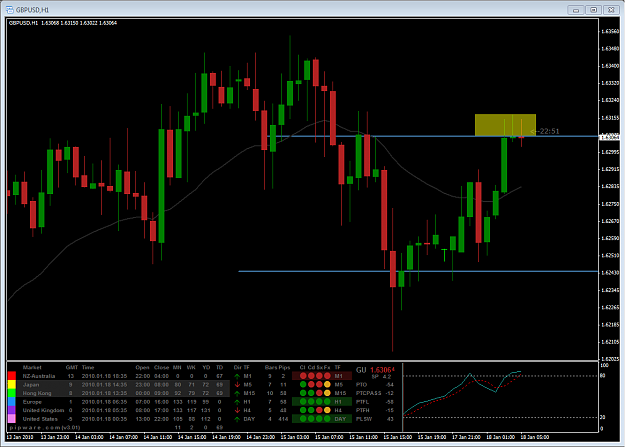The image size is (625, 447).
Task: Close the GBPUSD,H1 chart window
Action: coord(611,10)
